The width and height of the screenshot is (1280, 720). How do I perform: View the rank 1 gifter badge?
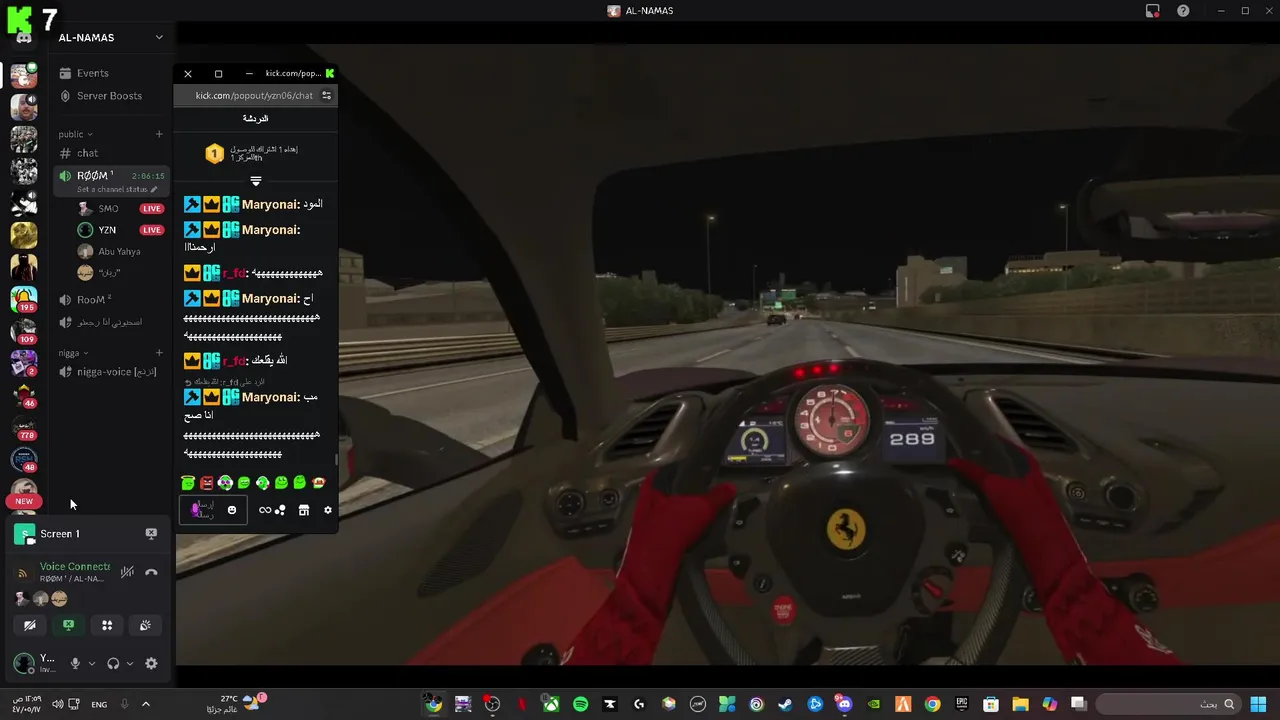(x=214, y=153)
